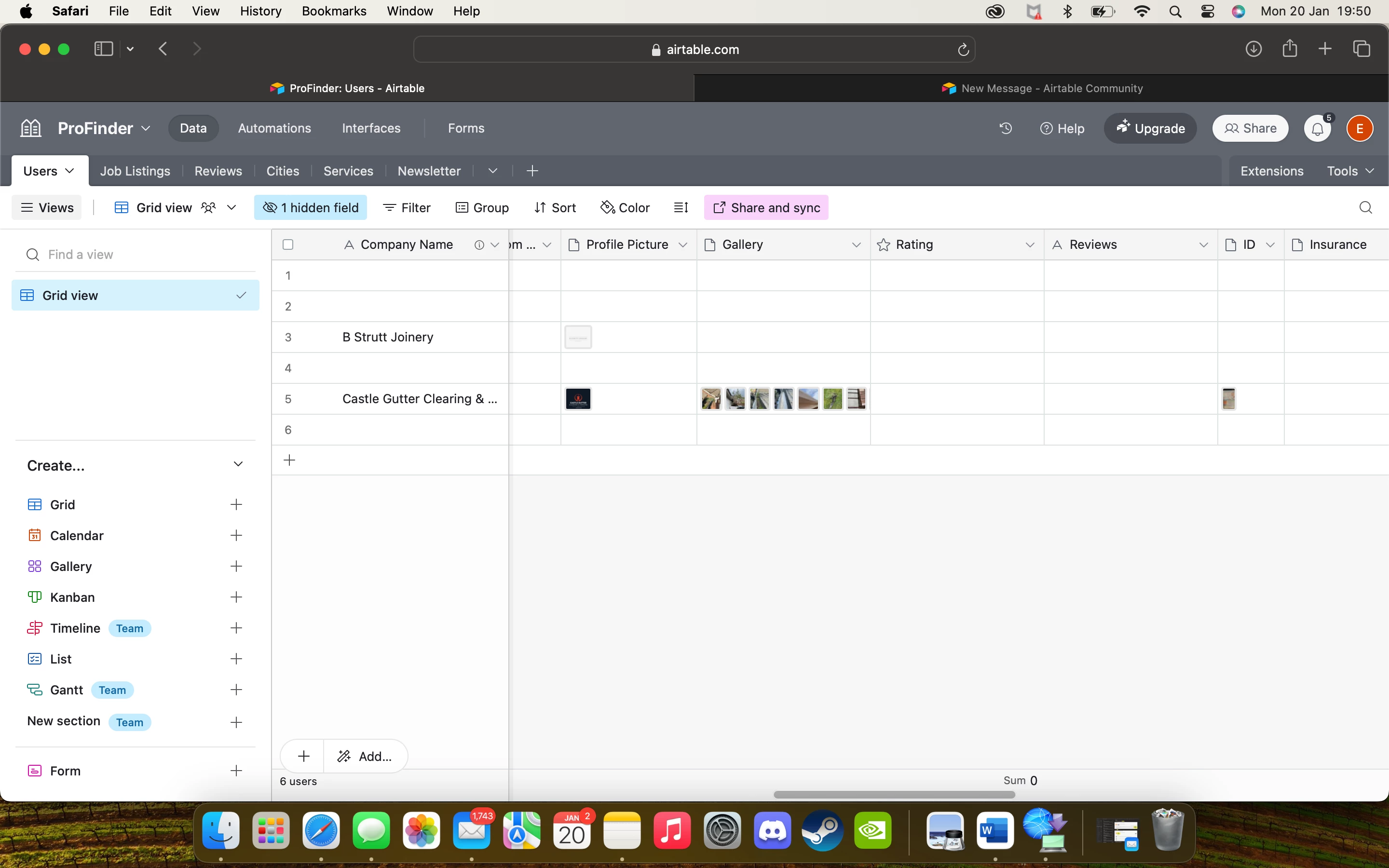Viewport: 1389px width, 868px height.
Task: Open the Automations tab
Action: tap(274, 128)
